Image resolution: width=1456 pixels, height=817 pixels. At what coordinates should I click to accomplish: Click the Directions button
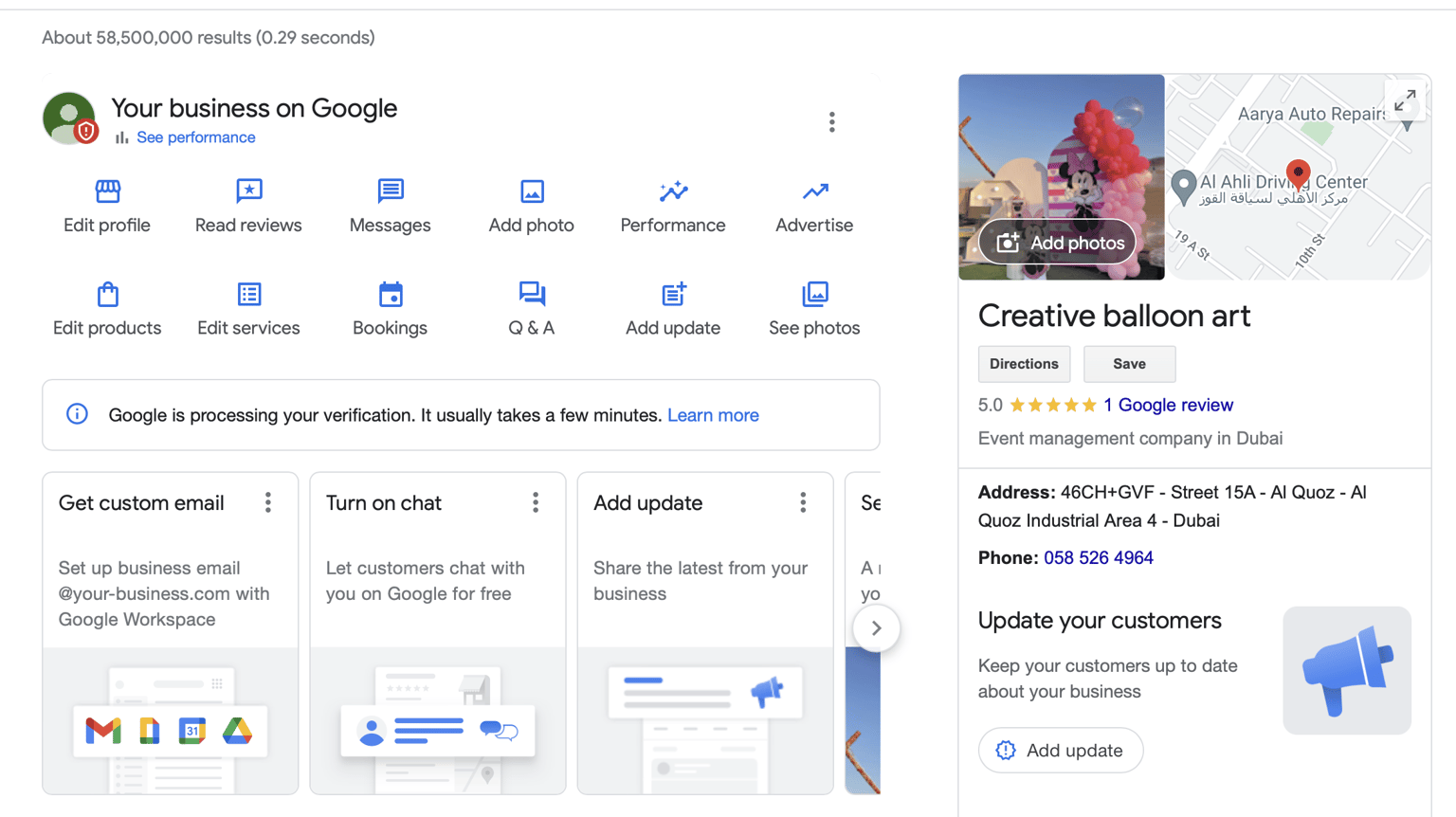(x=1024, y=364)
